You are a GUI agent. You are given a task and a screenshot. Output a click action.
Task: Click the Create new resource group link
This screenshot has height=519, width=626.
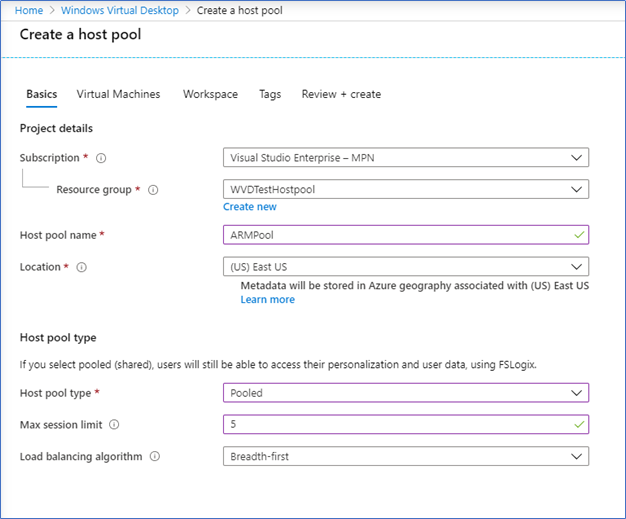point(250,207)
